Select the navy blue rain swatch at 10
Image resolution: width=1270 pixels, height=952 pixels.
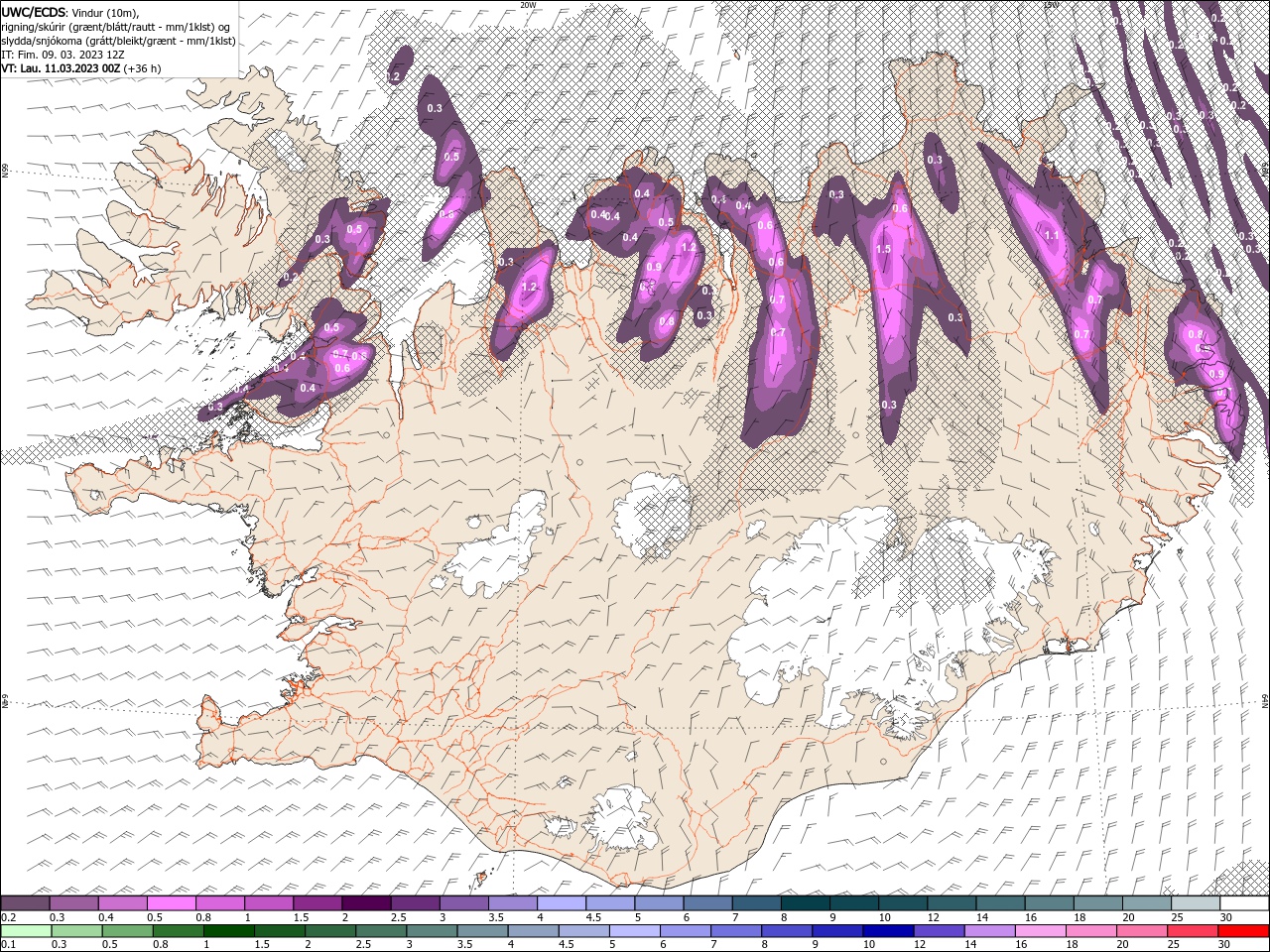tap(887, 930)
